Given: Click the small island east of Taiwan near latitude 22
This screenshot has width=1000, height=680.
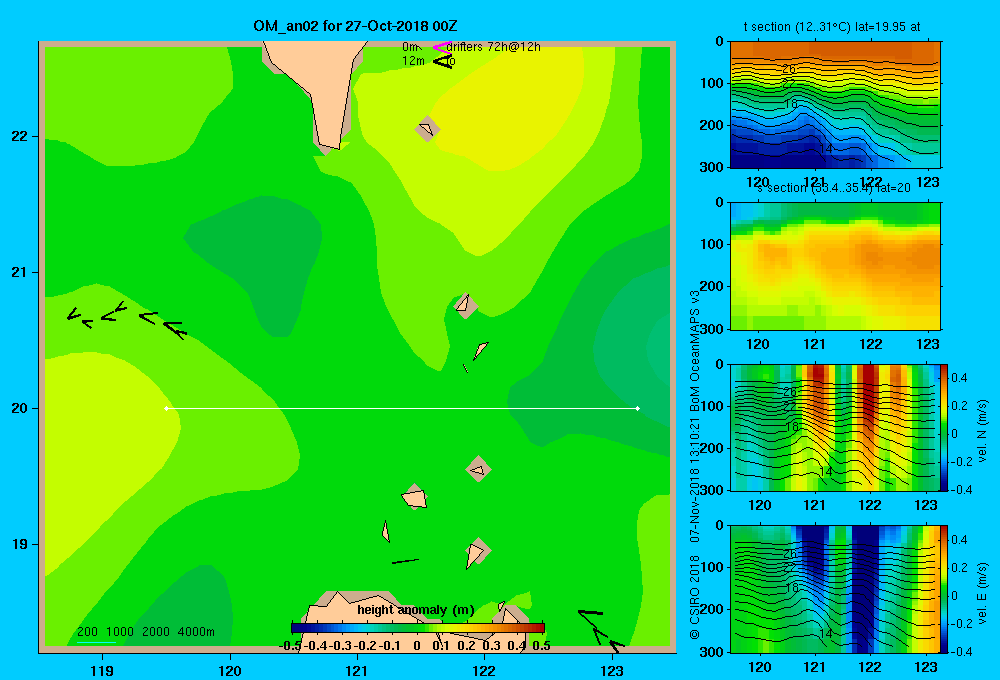Looking at the screenshot, I should pos(427,129).
